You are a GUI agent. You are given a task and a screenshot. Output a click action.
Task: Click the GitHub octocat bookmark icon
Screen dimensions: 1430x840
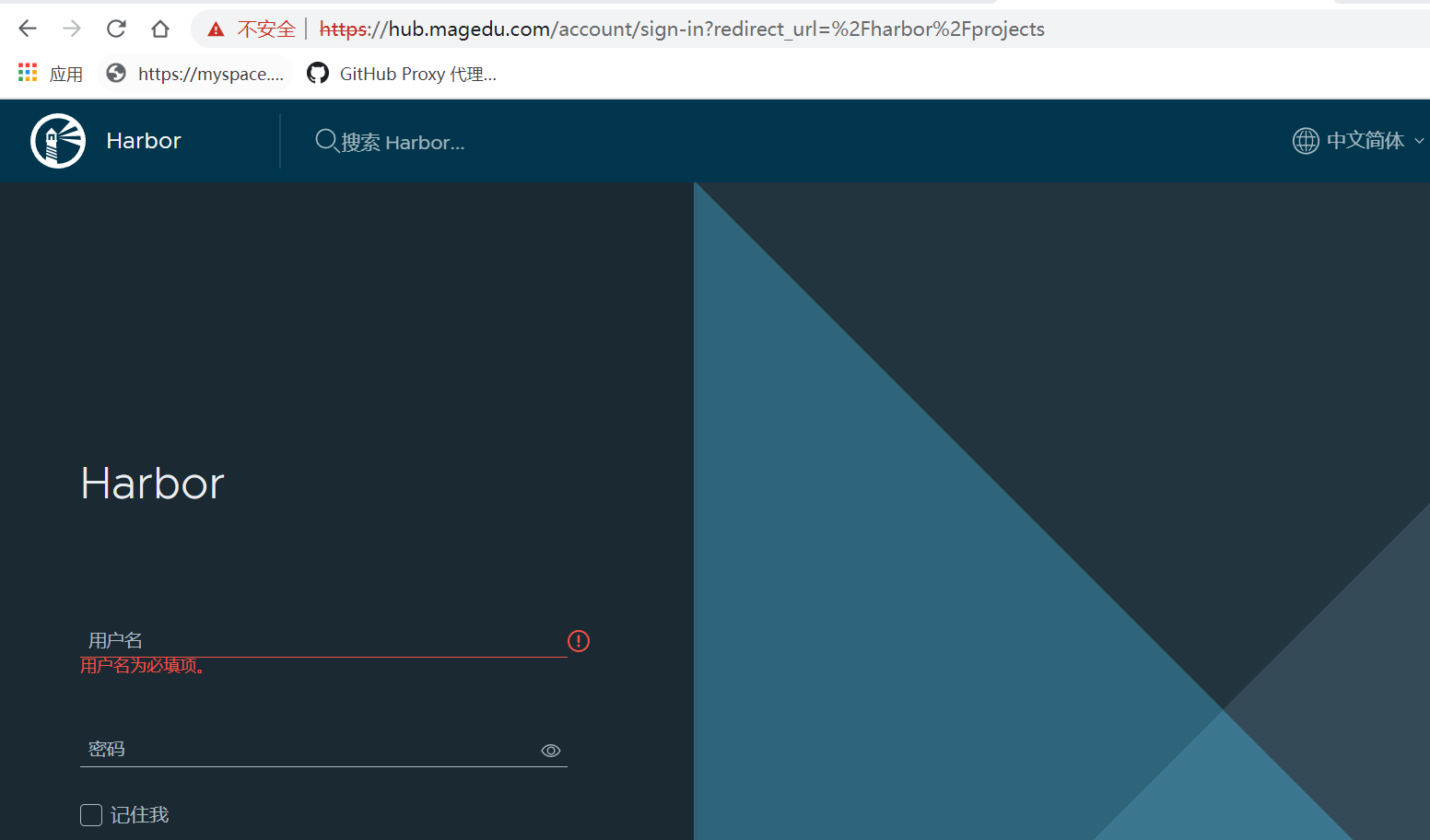[x=318, y=73]
